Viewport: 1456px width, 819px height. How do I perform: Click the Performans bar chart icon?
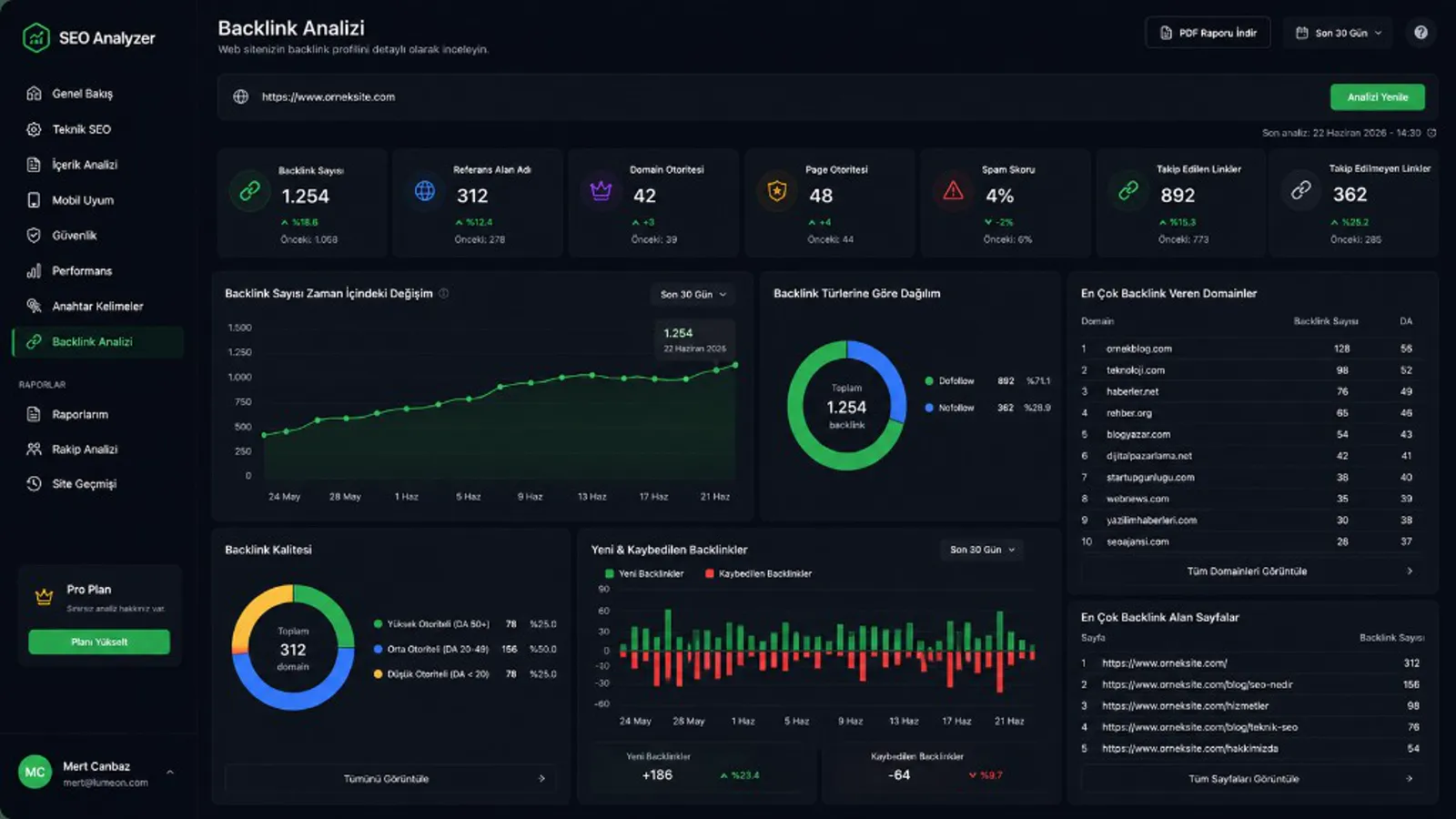pos(34,270)
